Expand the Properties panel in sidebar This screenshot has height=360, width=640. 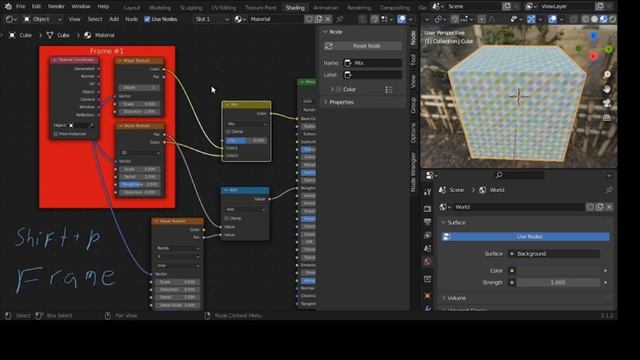click(x=325, y=102)
